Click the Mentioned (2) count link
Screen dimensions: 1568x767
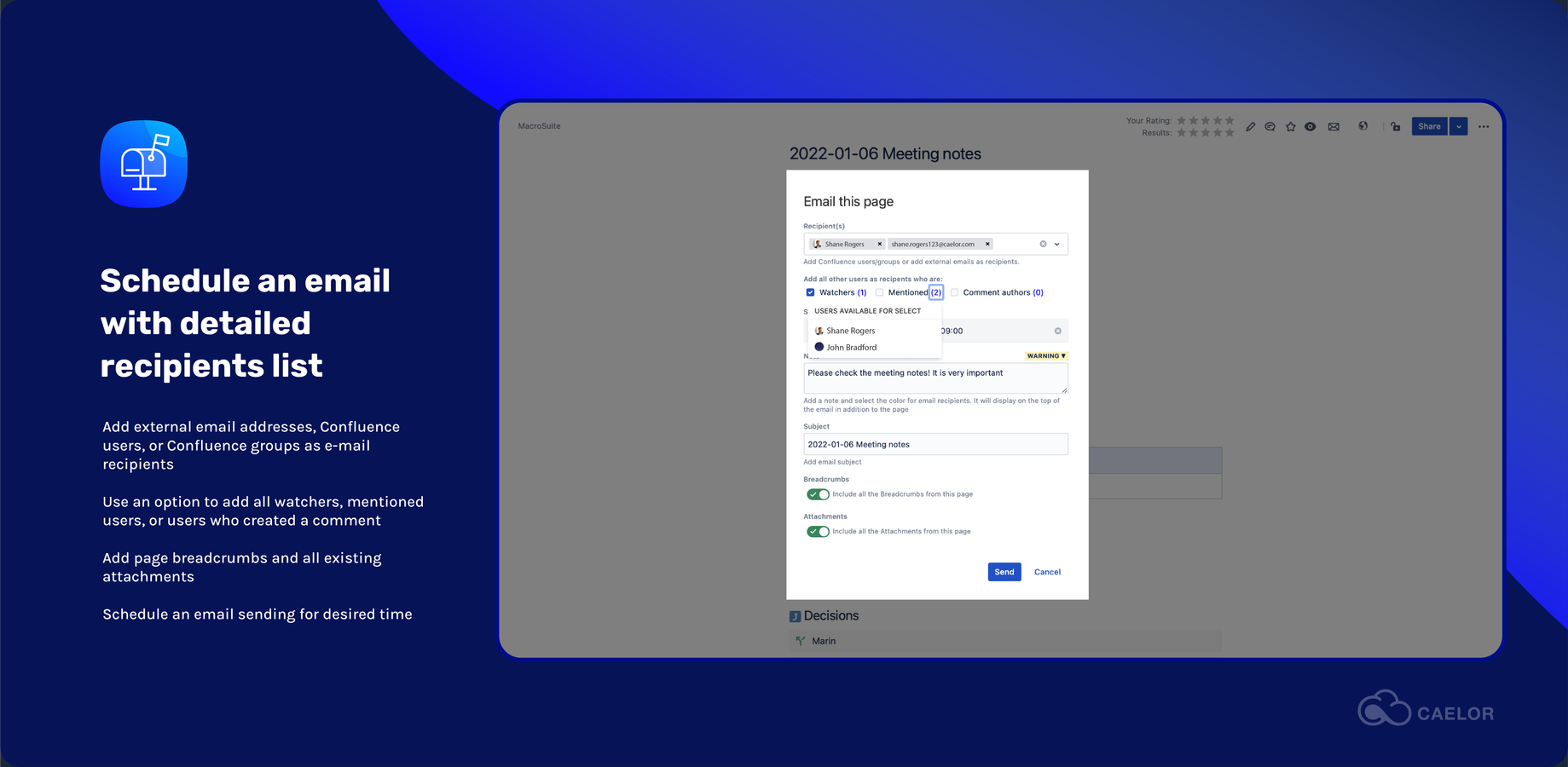click(x=936, y=292)
